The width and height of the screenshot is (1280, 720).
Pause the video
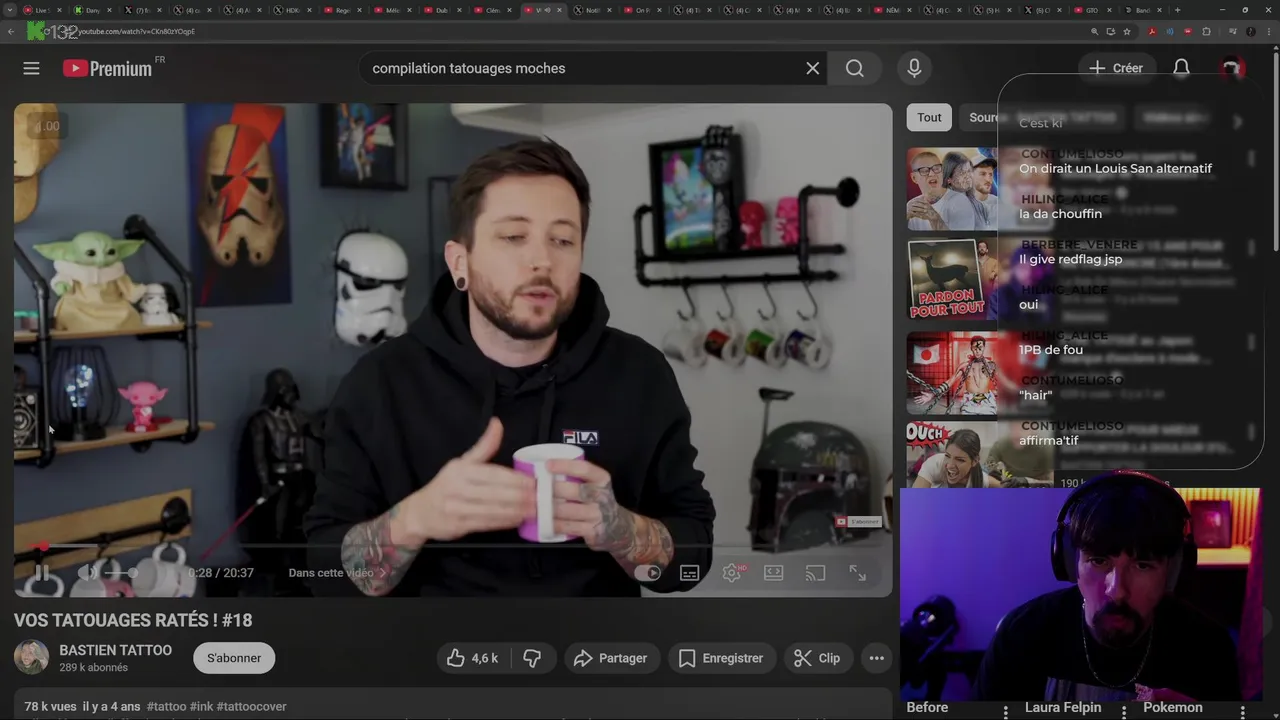click(41, 573)
